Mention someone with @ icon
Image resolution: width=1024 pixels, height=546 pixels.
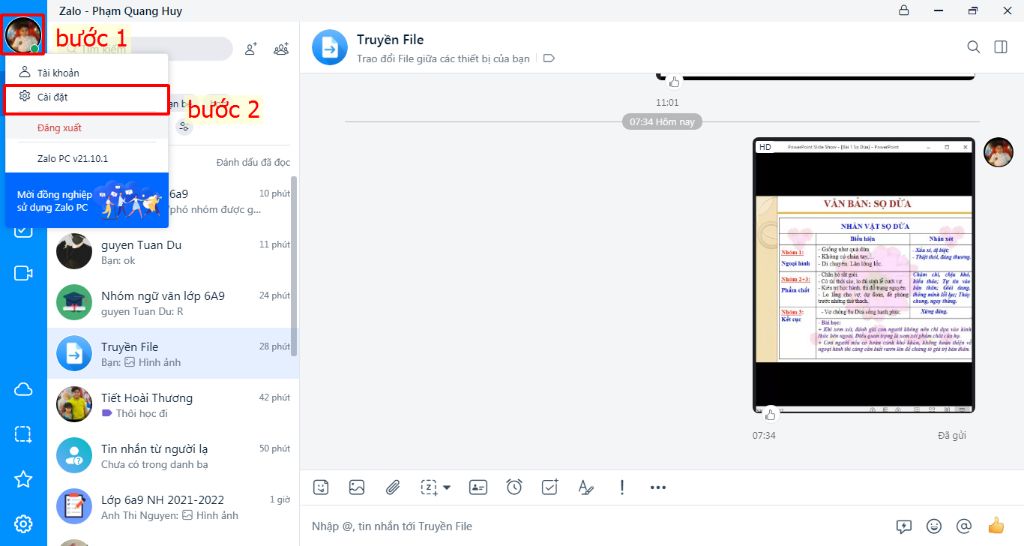(964, 526)
